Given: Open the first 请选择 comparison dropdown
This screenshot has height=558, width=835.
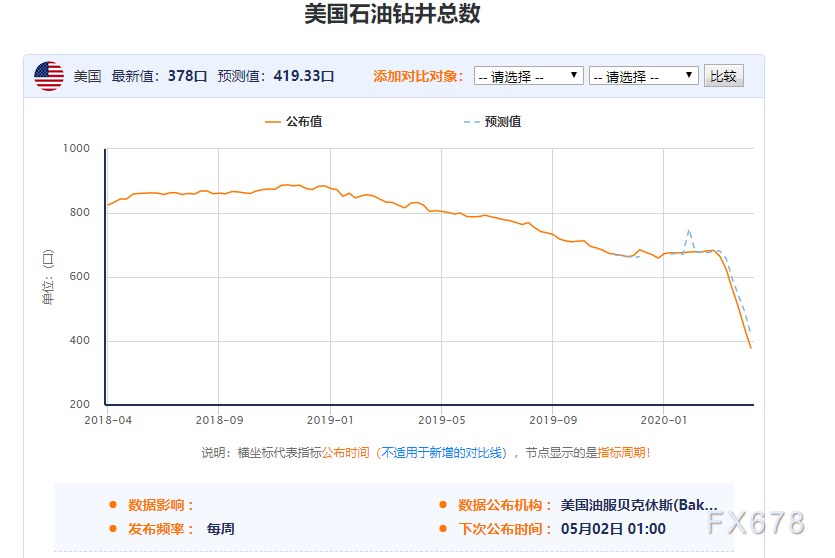Looking at the screenshot, I should tap(529, 76).
